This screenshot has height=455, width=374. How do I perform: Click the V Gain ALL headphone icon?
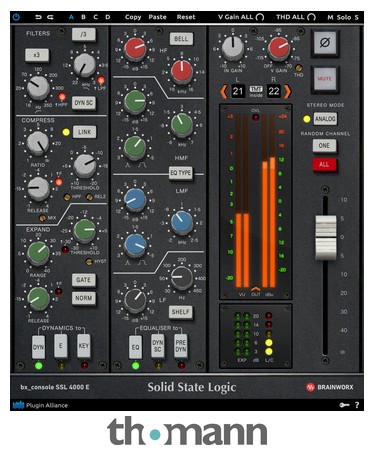pyautogui.click(x=260, y=17)
